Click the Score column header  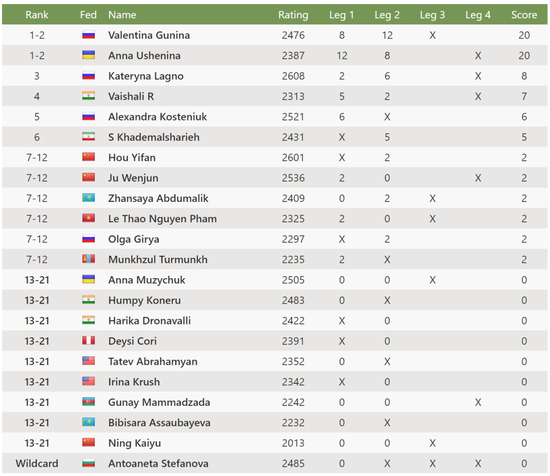coord(524,15)
